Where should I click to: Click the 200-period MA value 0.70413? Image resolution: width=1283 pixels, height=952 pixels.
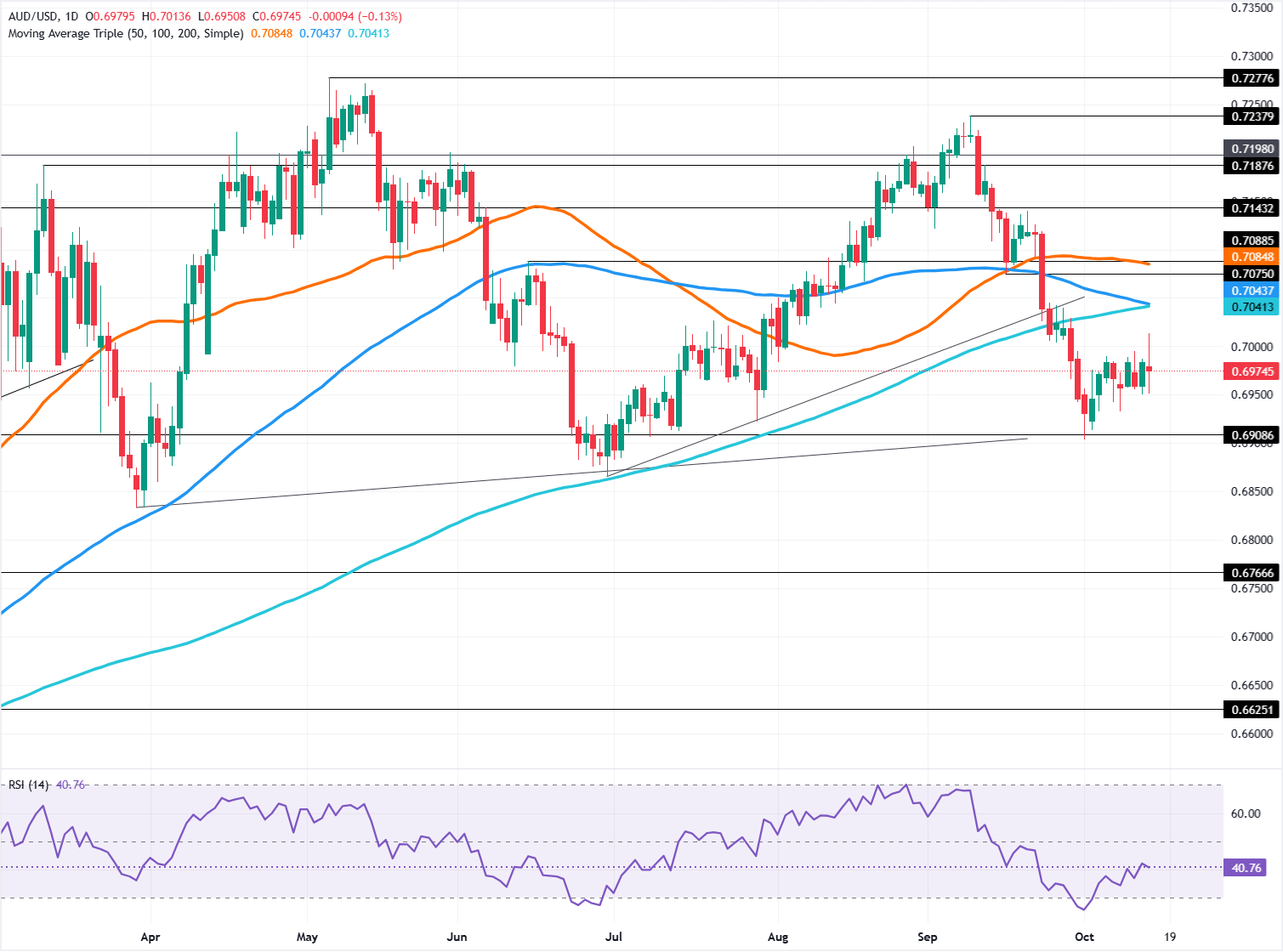(x=368, y=34)
